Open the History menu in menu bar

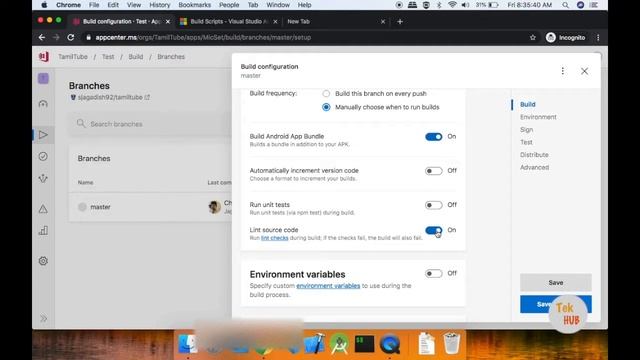159,5
